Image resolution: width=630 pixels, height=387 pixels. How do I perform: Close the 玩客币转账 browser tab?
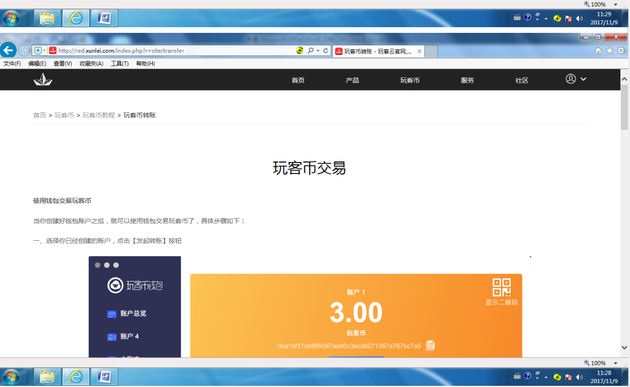[x=419, y=51]
